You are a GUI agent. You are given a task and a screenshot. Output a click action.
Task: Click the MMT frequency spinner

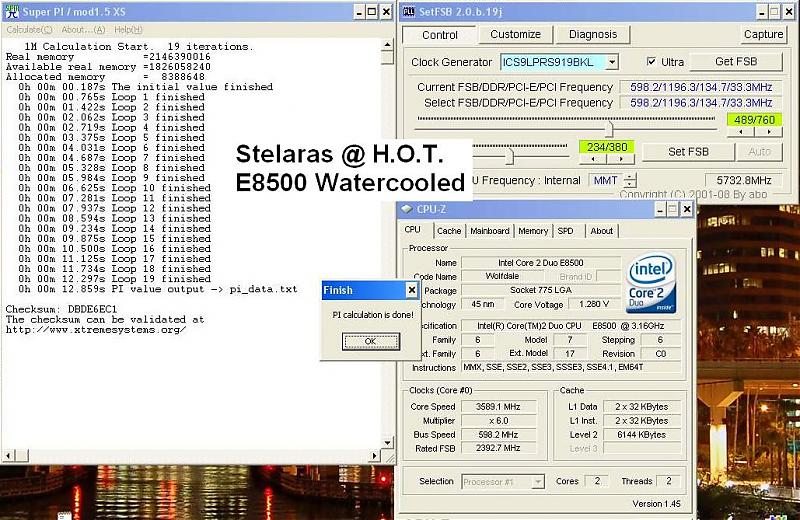pyautogui.click(x=631, y=180)
